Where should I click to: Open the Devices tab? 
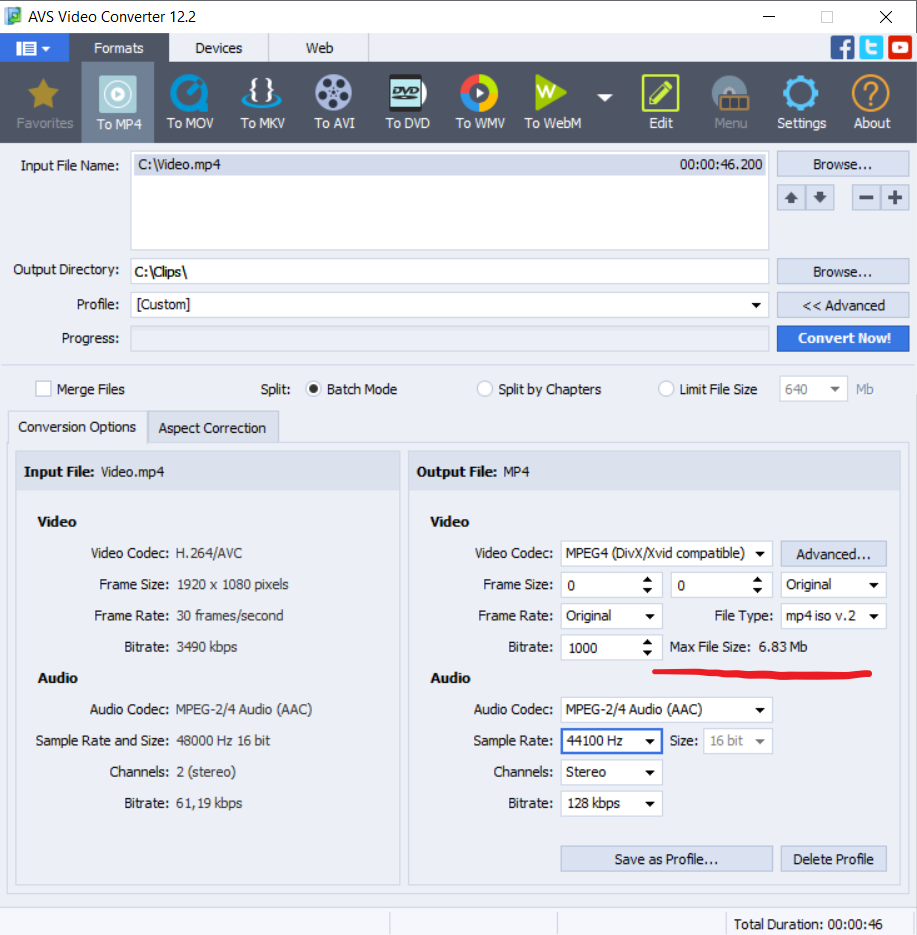tap(218, 48)
